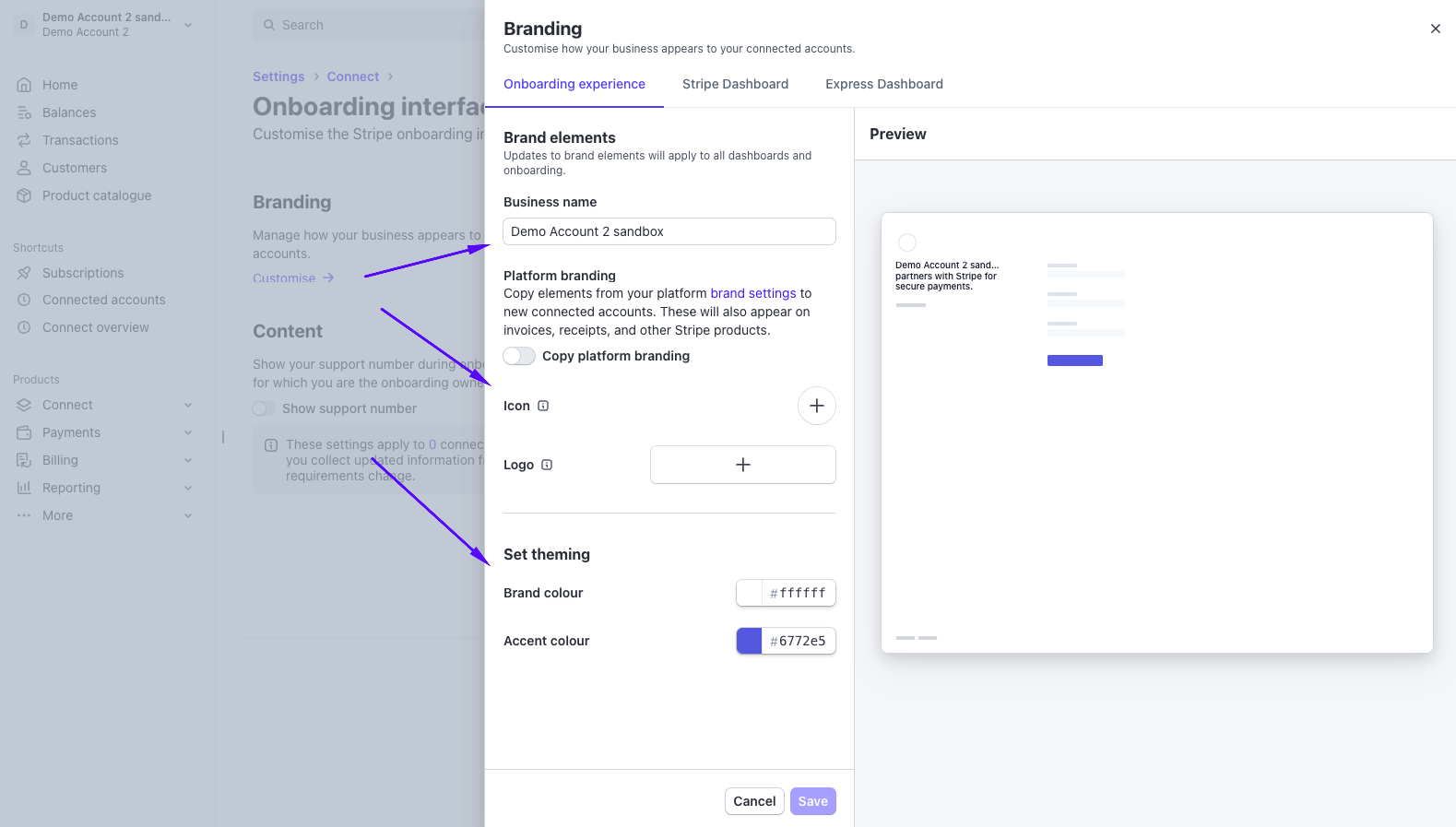
Task: Expand the Billing section chevron
Action: [188, 460]
